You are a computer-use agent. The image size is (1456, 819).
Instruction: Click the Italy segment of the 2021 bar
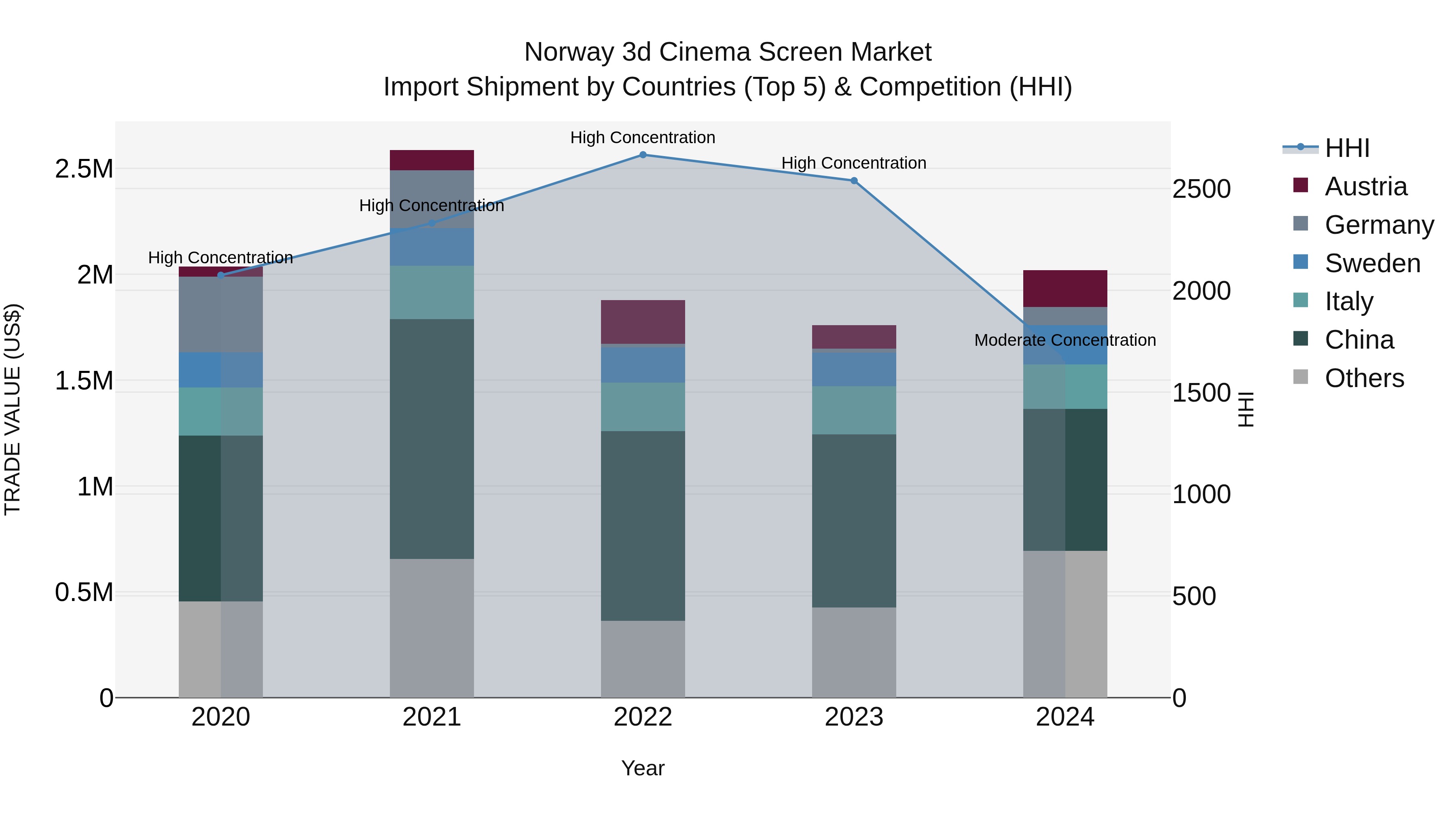coord(432,293)
